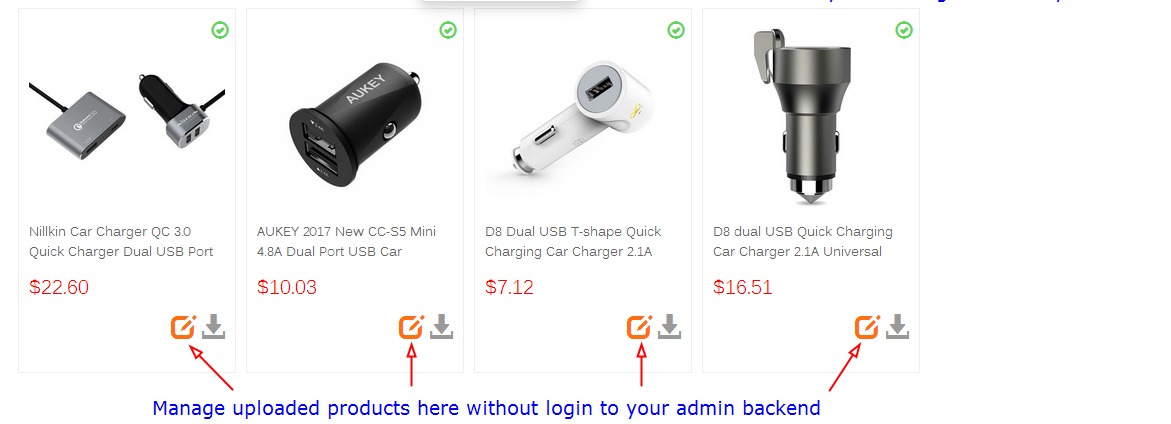
Task: Toggle green checkmark on D8 T-shape card
Action: pyautogui.click(x=675, y=30)
